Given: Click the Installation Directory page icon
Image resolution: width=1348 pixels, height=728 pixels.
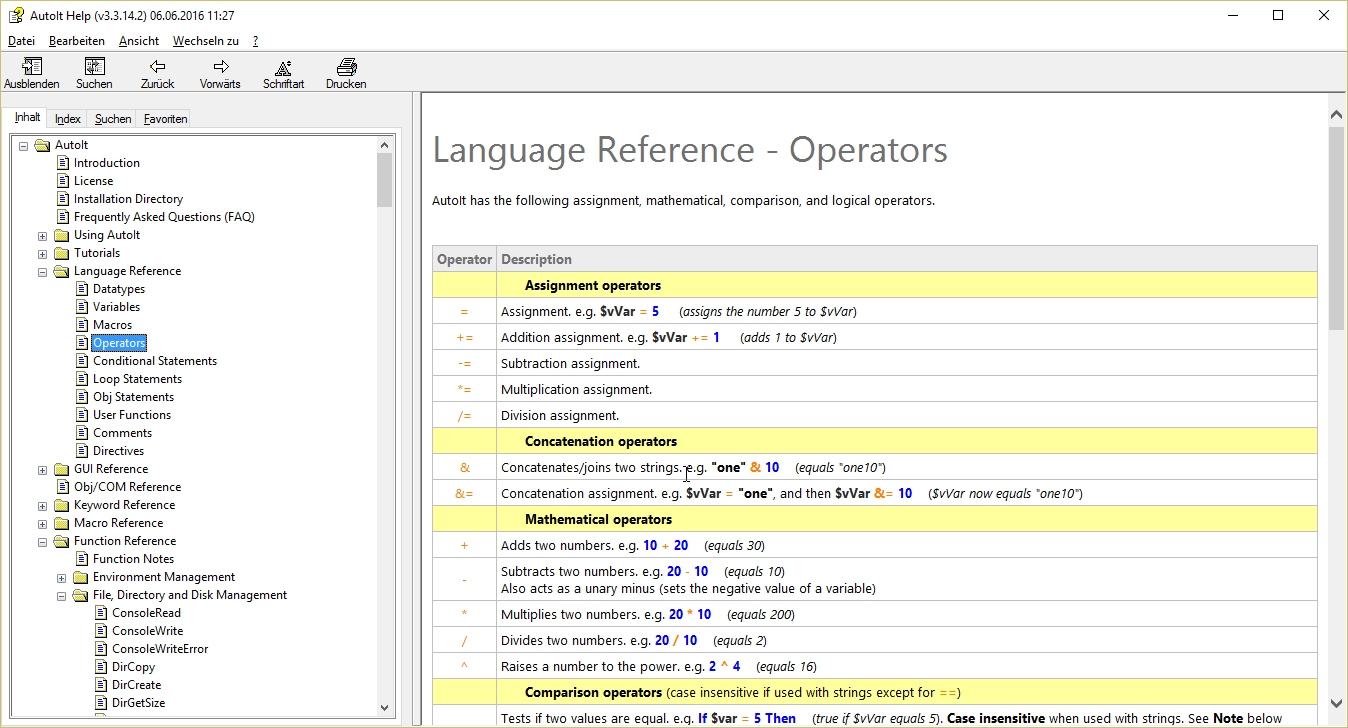Looking at the screenshot, I should pos(64,199).
